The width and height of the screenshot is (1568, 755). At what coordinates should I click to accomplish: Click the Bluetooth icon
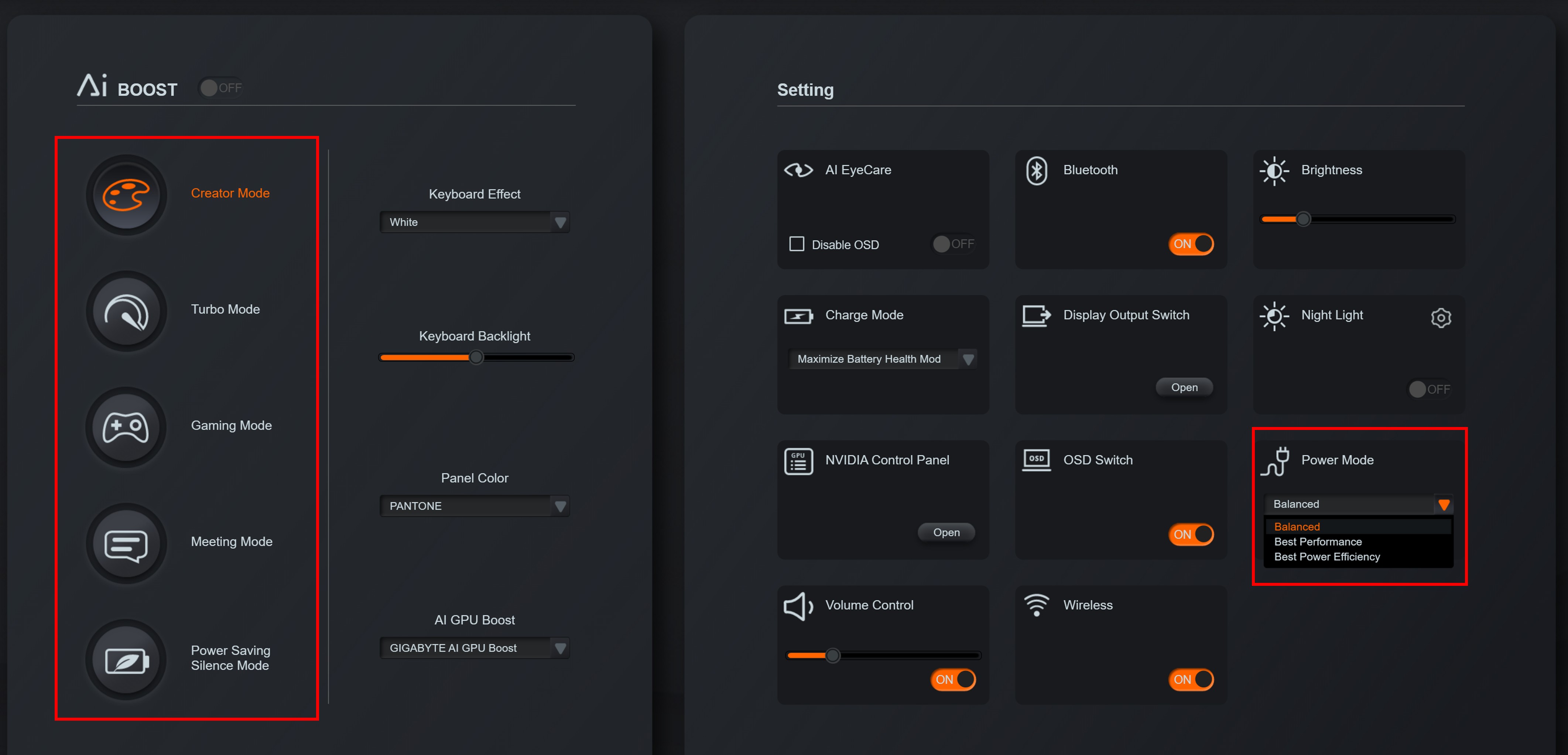click(x=1036, y=171)
